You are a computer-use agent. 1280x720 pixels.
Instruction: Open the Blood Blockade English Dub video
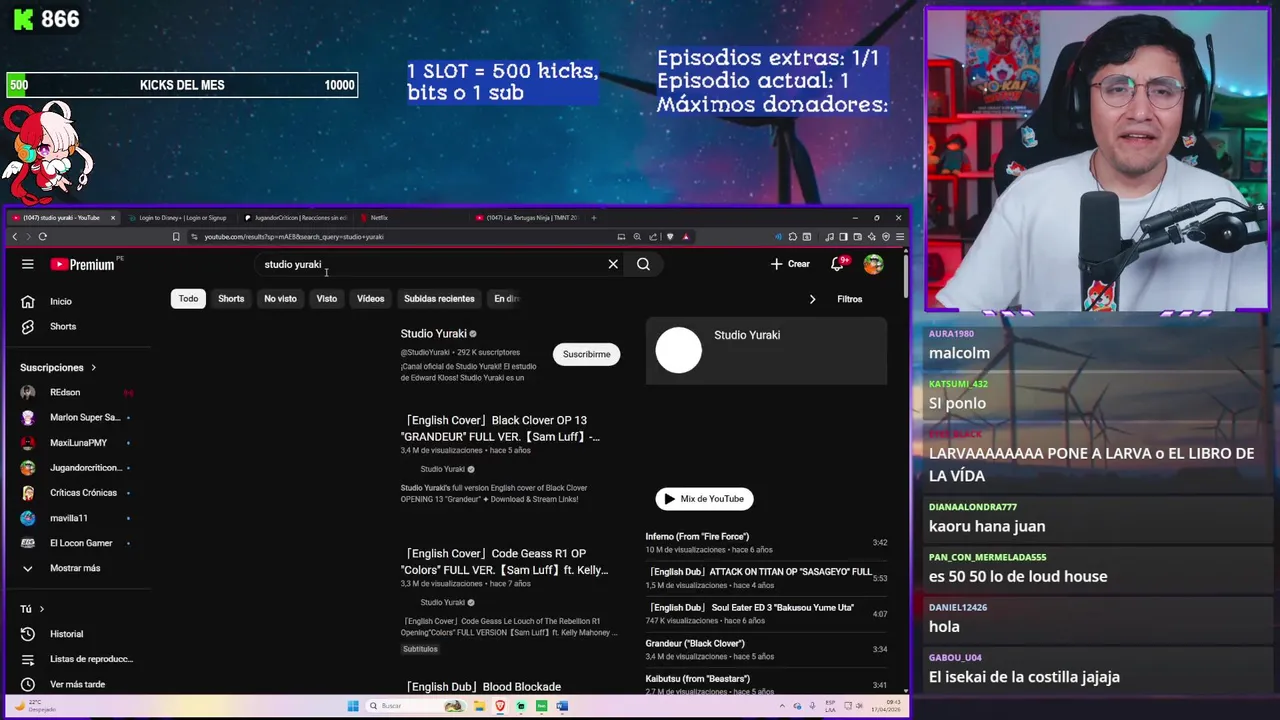[x=481, y=687]
